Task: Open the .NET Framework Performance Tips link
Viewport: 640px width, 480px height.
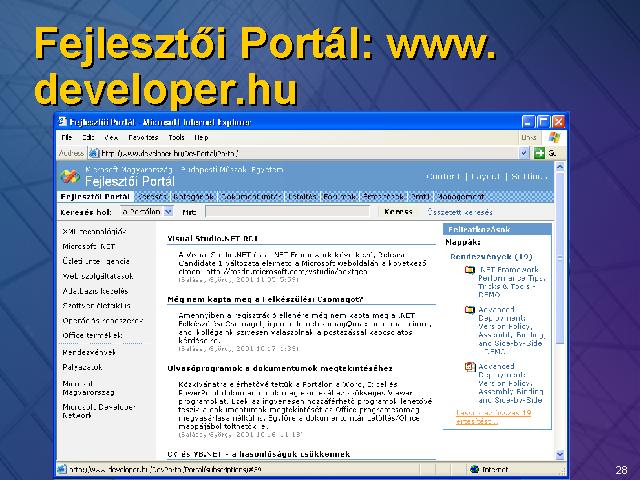Action: tap(512, 282)
